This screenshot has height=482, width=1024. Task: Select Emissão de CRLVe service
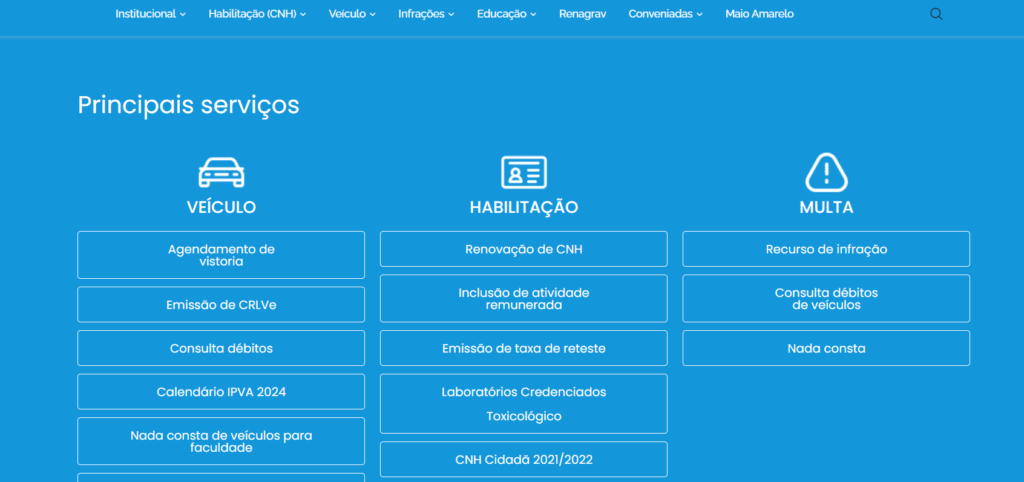221,305
